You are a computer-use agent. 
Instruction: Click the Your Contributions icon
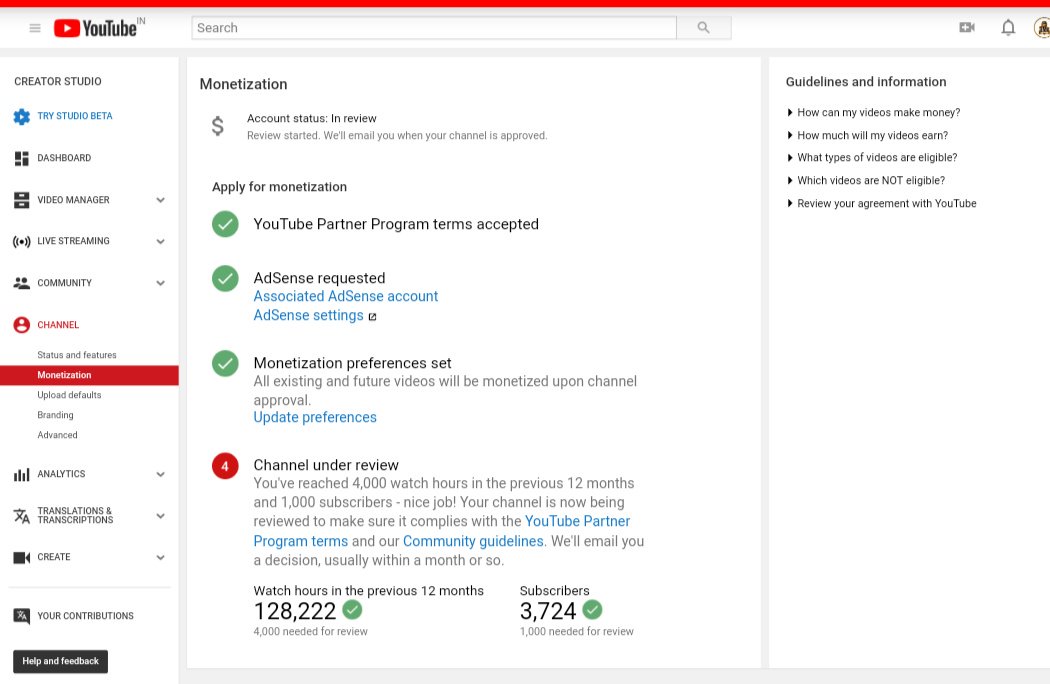[21, 616]
